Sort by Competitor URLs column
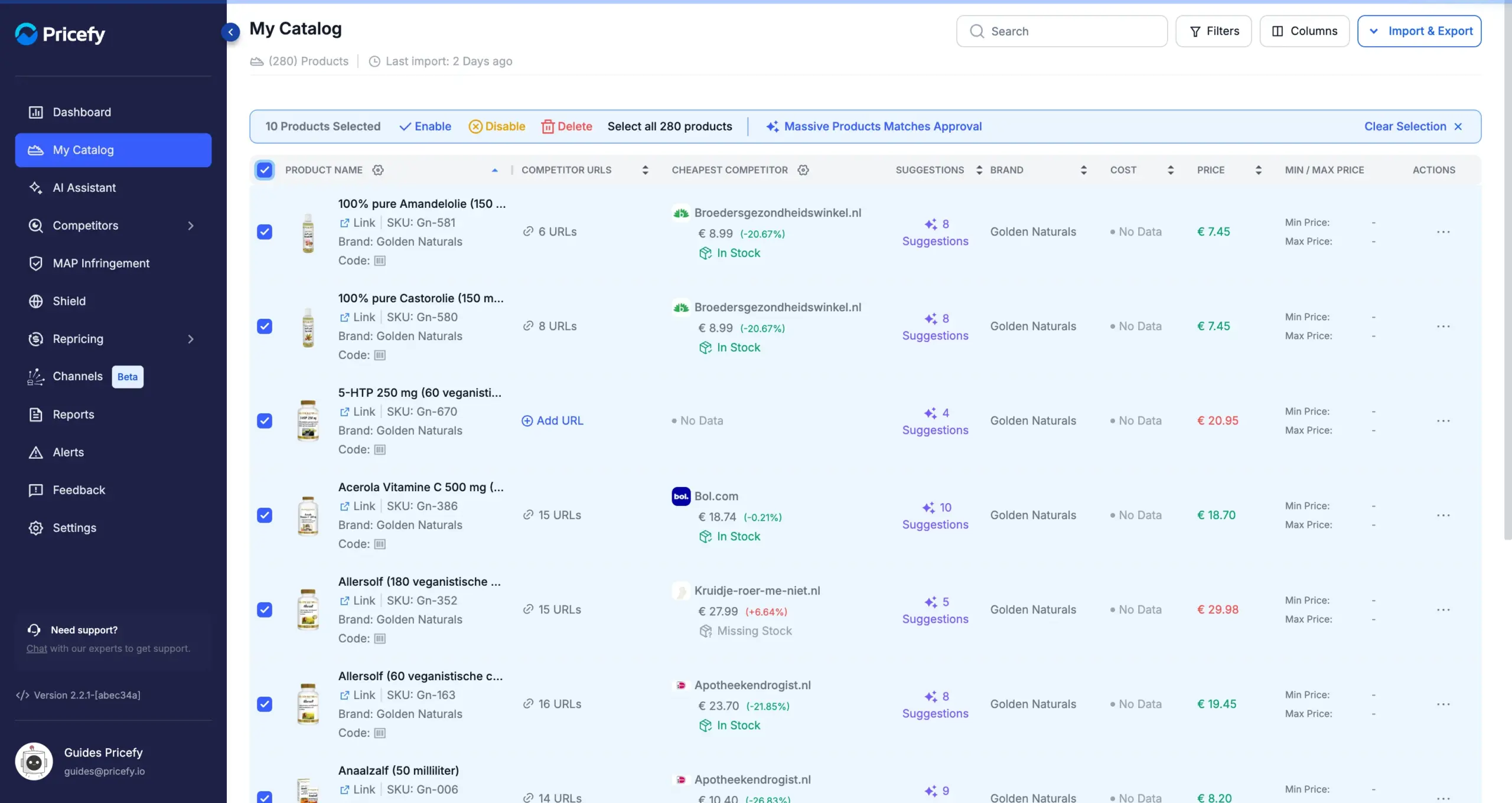Image resolution: width=1512 pixels, height=803 pixels. [x=645, y=170]
